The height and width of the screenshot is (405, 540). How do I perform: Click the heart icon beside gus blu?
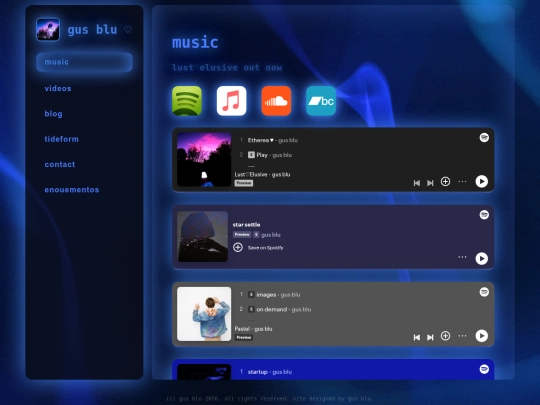coord(128,30)
